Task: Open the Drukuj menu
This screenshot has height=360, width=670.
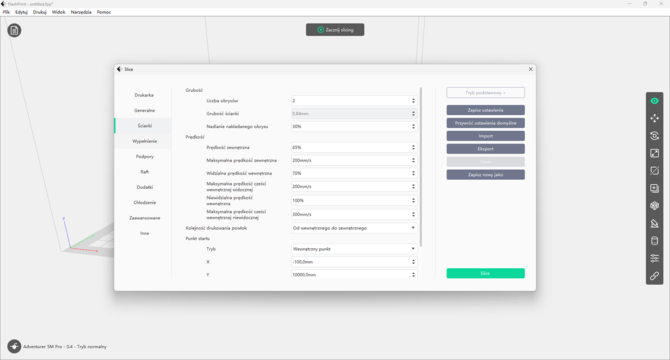Action: (40, 12)
